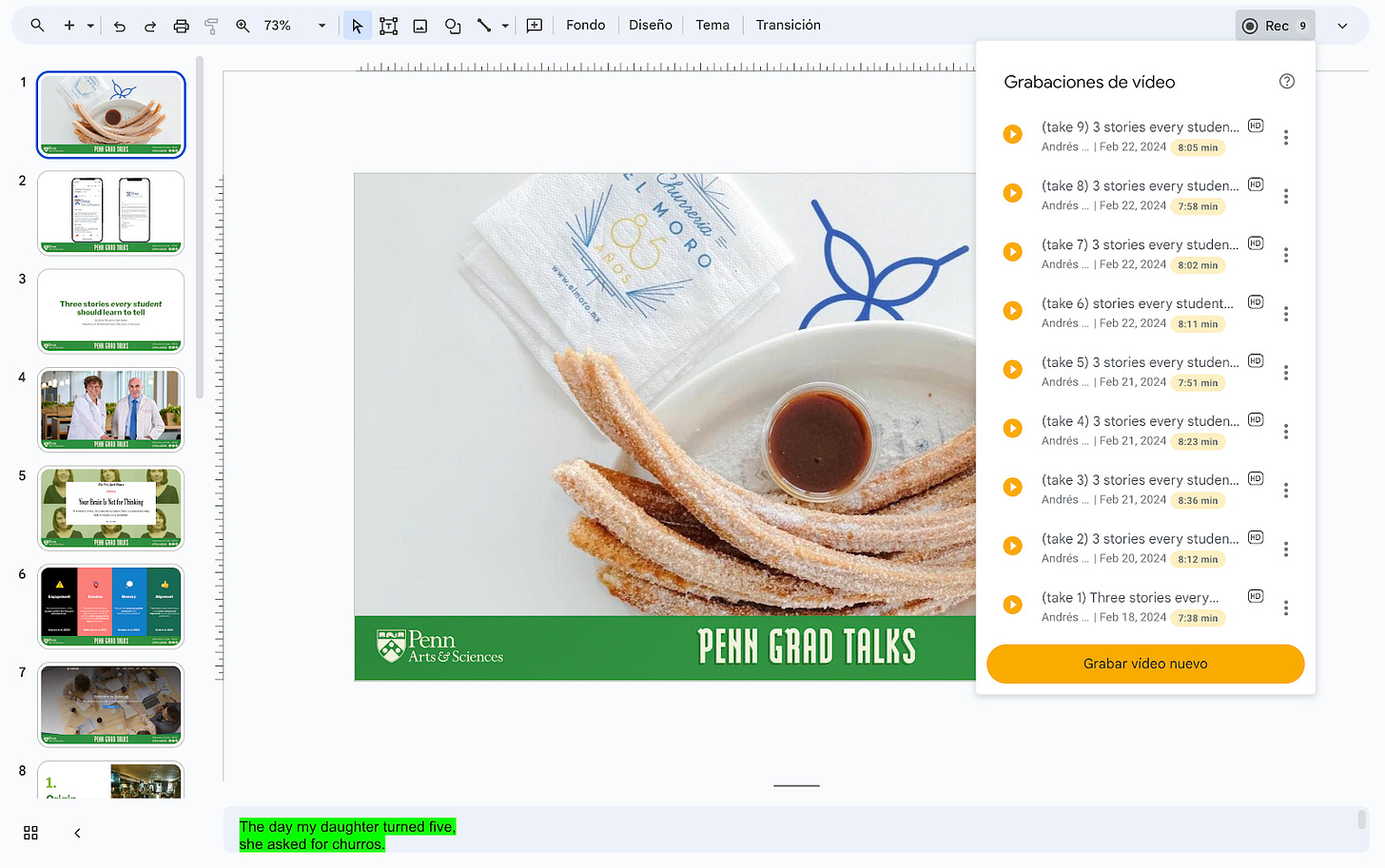Play the take 4 recording
Image resolution: width=1385 pixels, height=868 pixels.
(x=1013, y=429)
